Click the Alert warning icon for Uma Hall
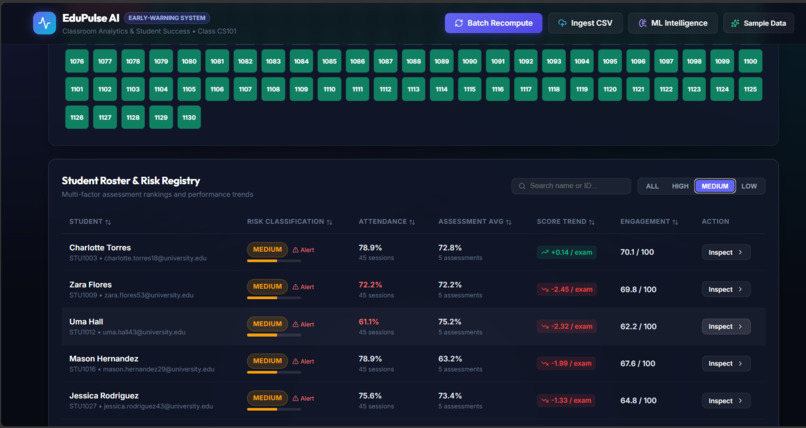The image size is (806, 428). coord(296,324)
